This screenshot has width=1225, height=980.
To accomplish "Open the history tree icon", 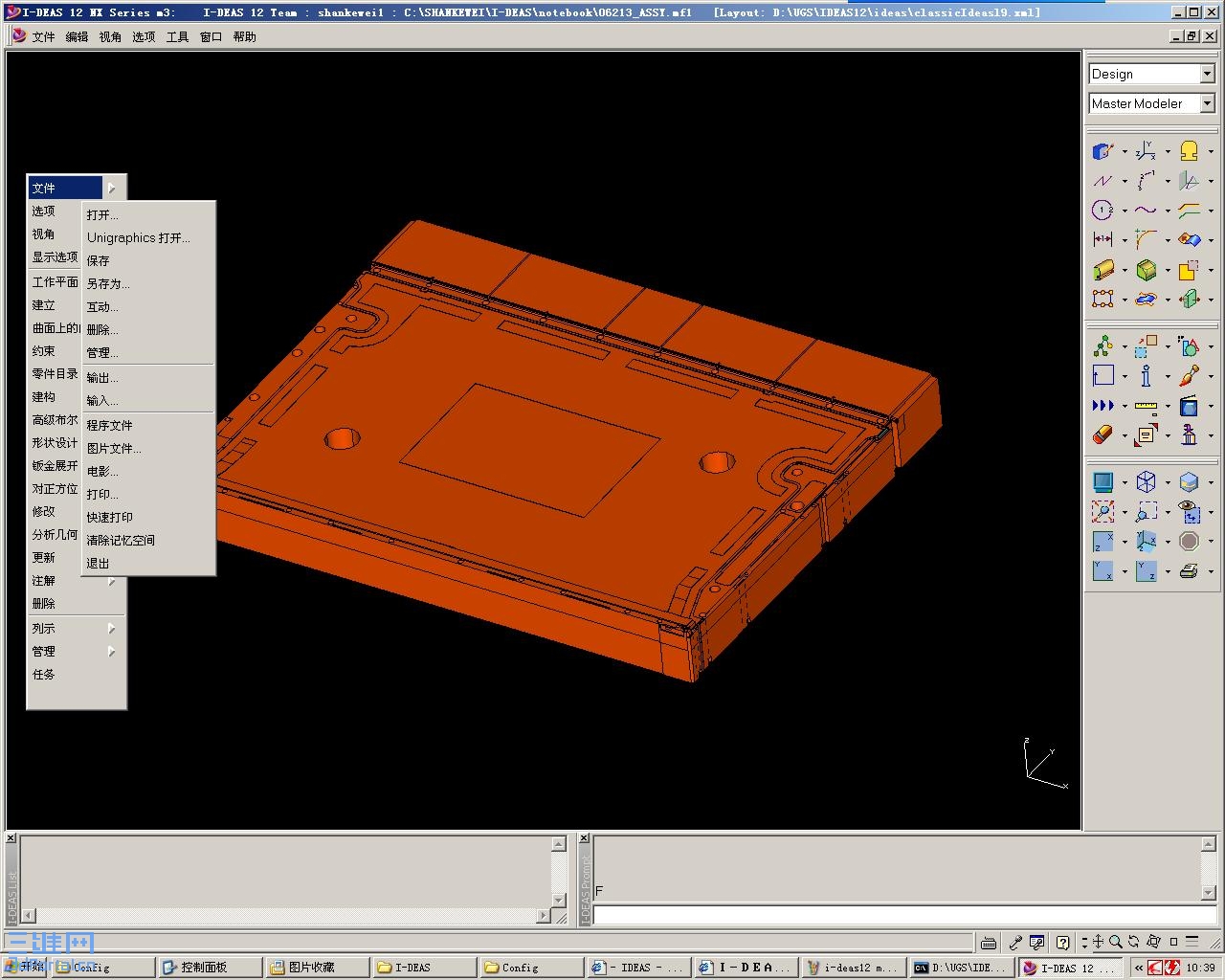I will [1102, 346].
